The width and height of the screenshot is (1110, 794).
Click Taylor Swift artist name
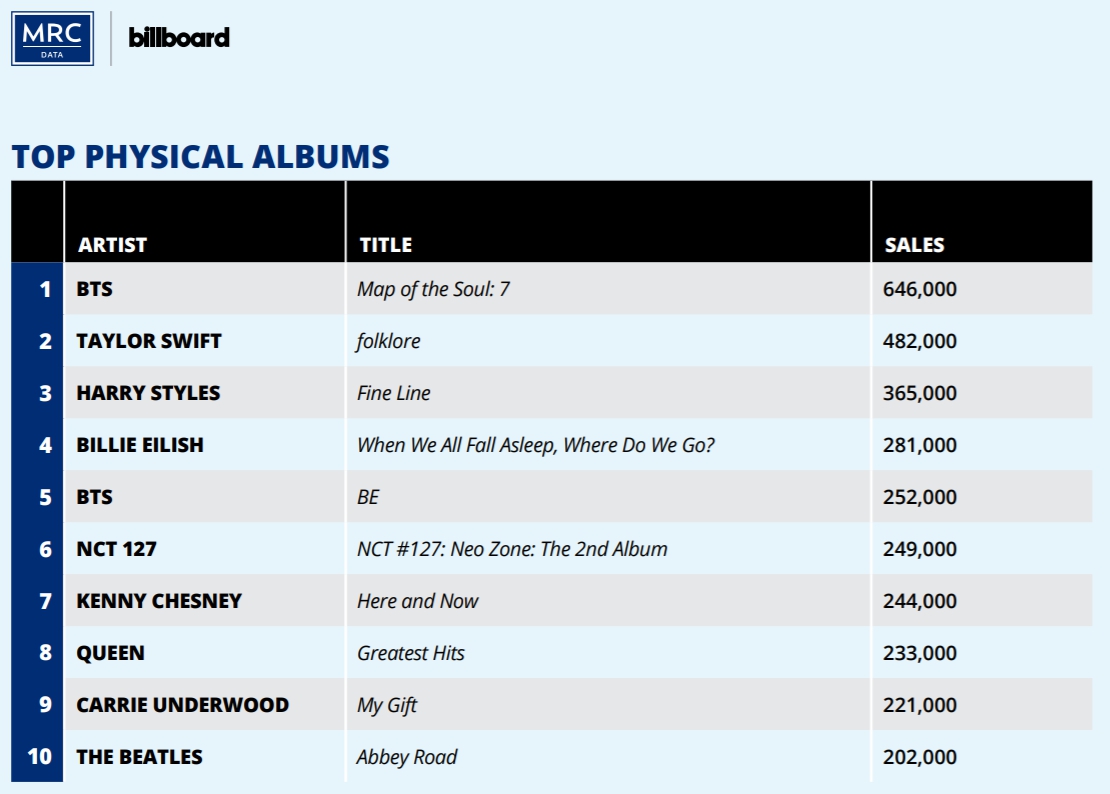point(149,341)
